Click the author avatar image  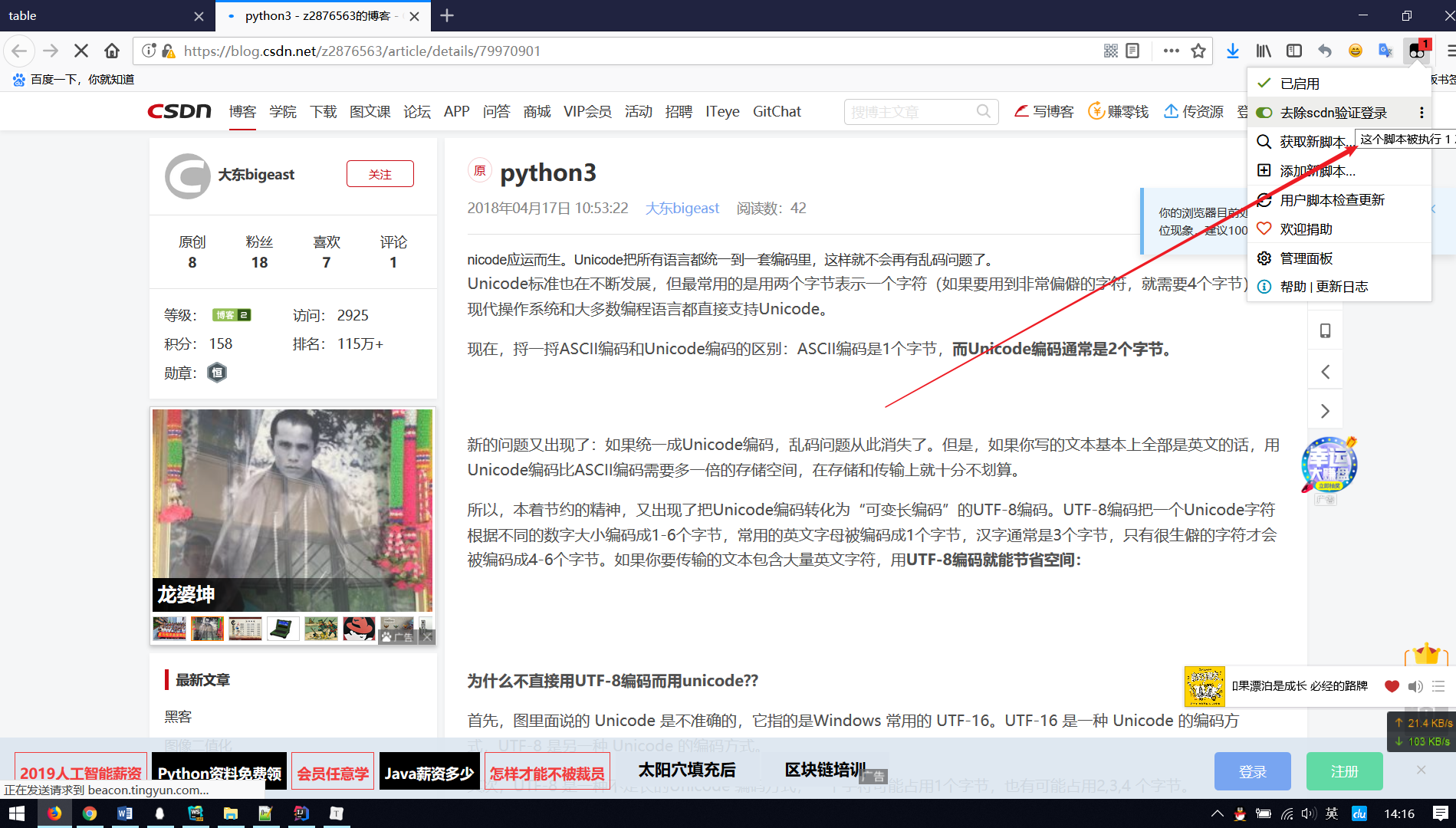[x=188, y=176]
